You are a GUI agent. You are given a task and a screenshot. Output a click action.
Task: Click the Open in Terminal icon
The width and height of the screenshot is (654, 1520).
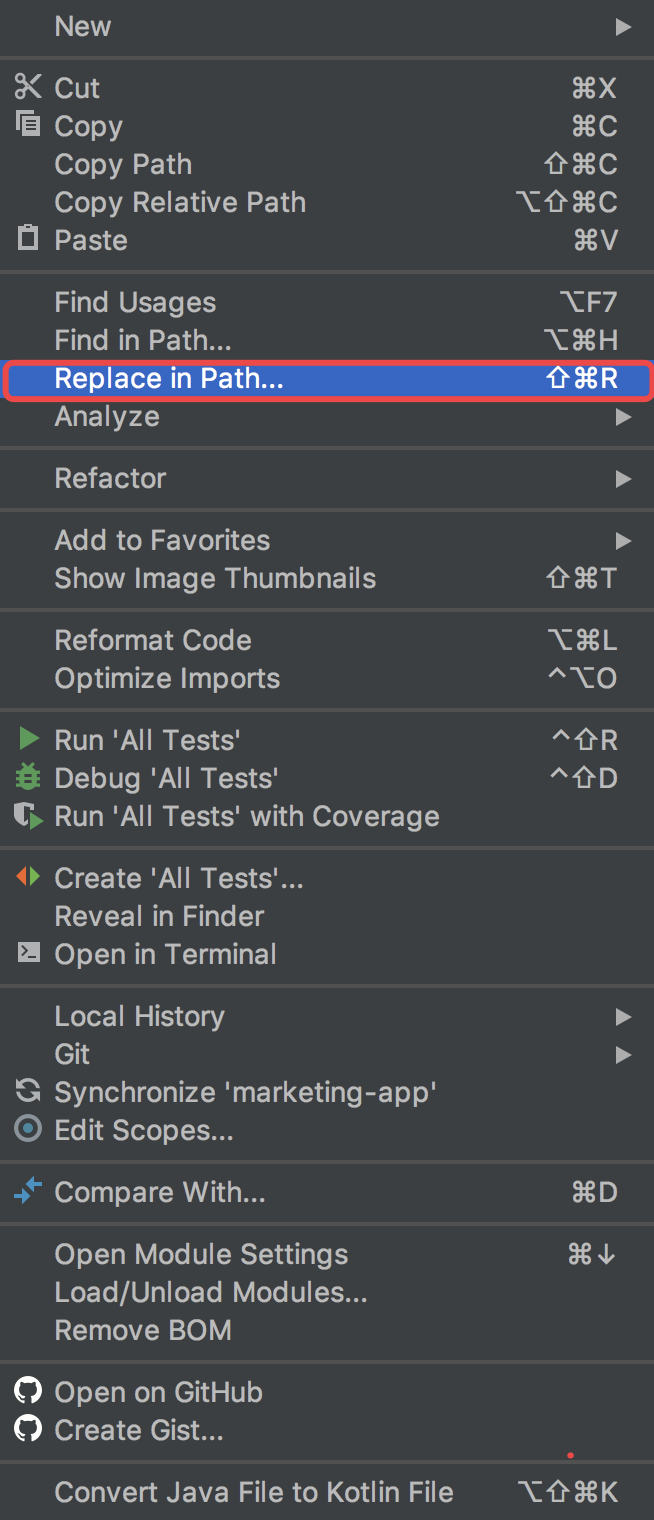point(28,953)
